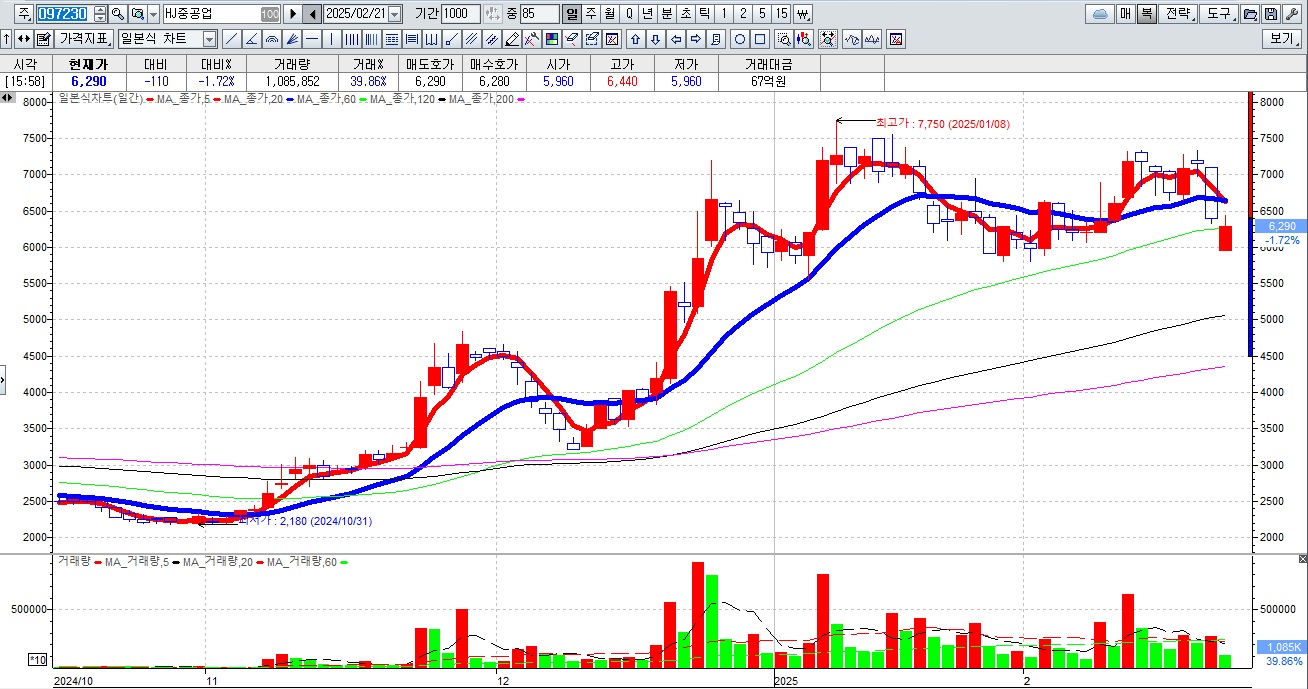Screen dimensions: 1308x689
Task: Select the vertical line tool
Action: coord(331,39)
